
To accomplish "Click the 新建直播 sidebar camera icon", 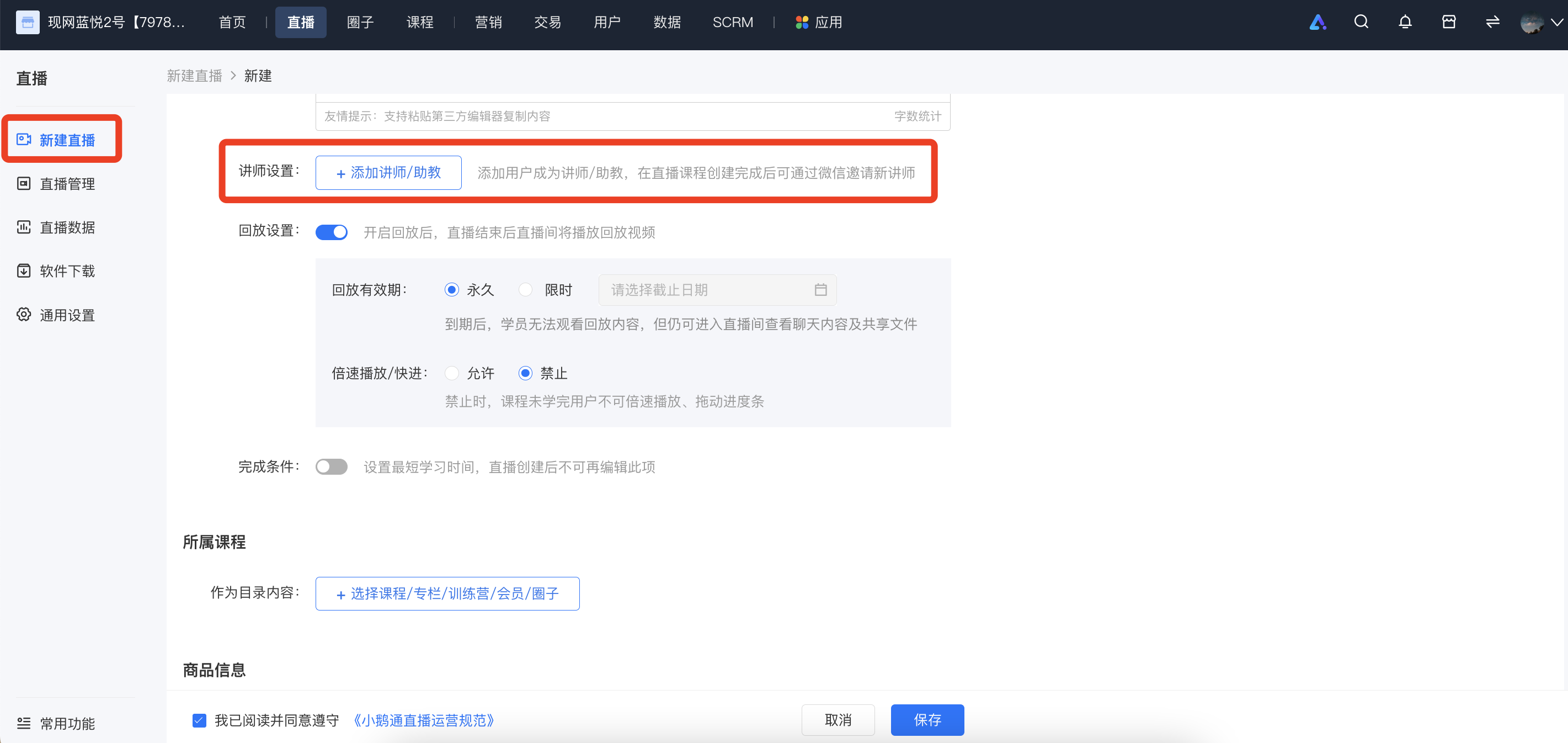I will pyautogui.click(x=24, y=140).
